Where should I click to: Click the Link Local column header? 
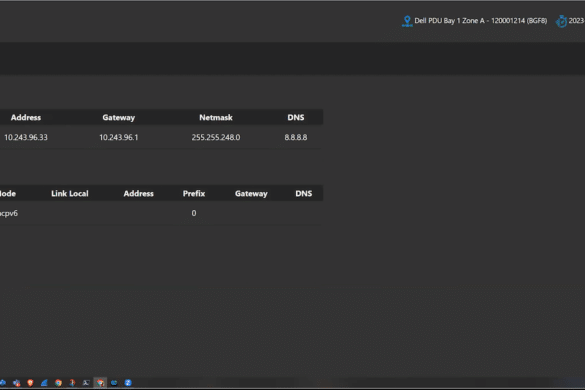(x=70, y=194)
